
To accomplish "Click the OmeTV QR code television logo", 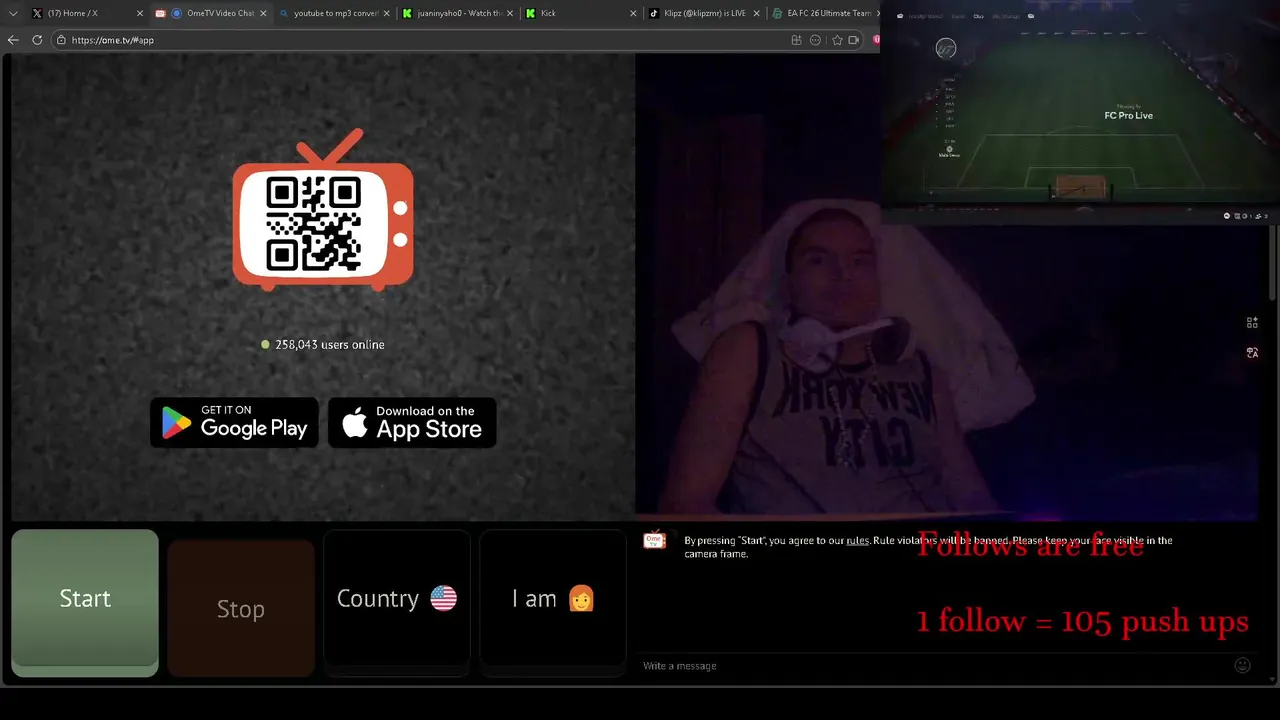I will pos(323,210).
